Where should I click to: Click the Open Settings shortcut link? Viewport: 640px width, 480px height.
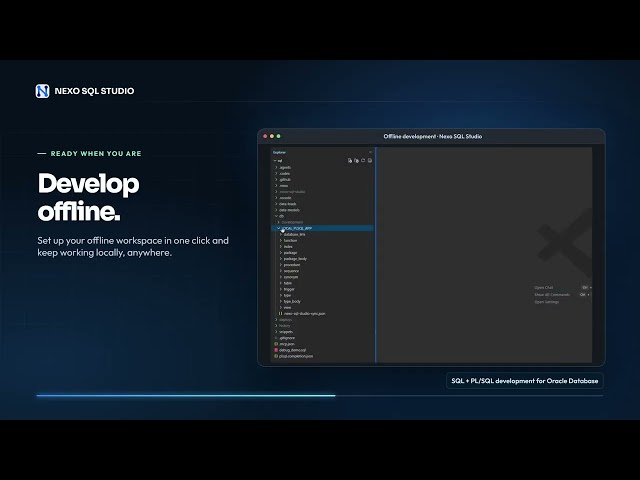[547, 302]
